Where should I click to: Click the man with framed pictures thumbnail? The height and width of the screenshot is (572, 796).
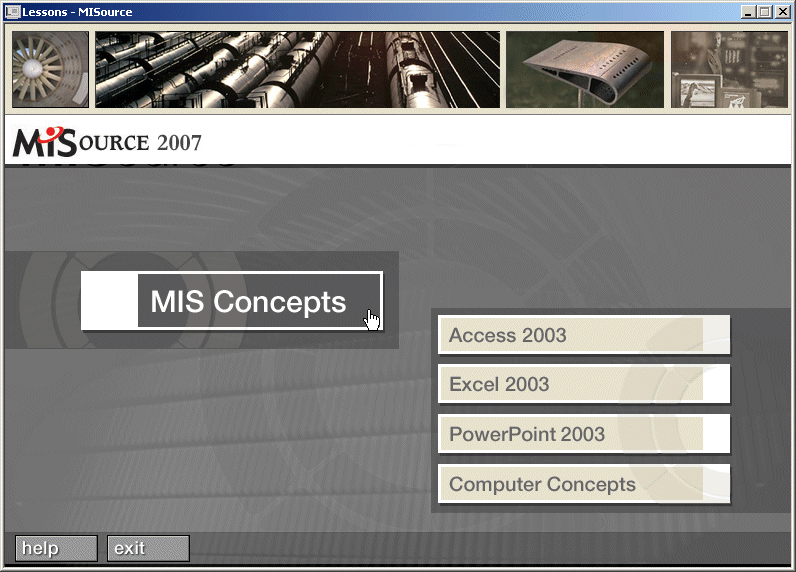[x=729, y=70]
